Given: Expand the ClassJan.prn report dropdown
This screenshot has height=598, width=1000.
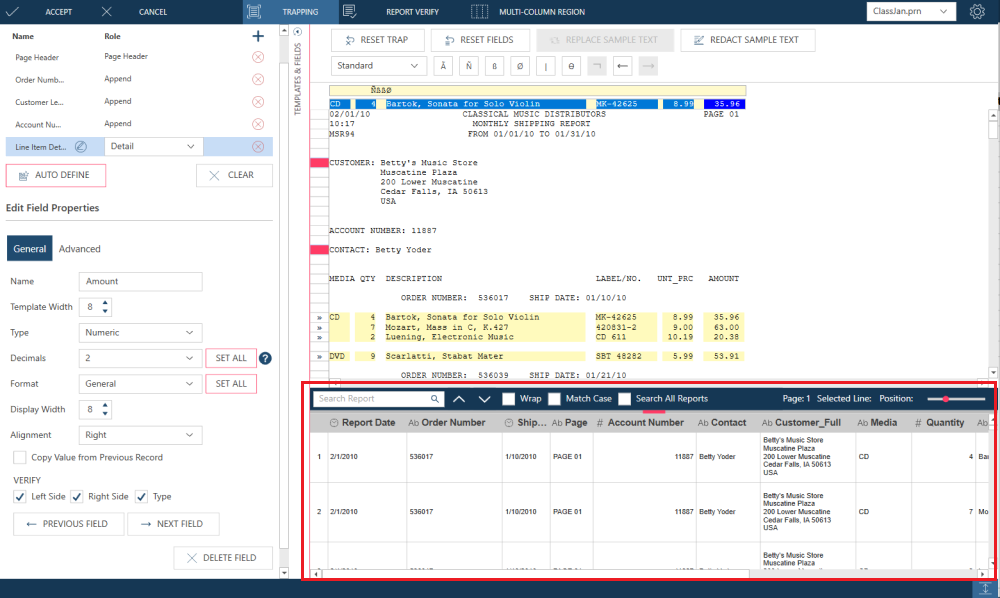Looking at the screenshot, I should 909,12.
